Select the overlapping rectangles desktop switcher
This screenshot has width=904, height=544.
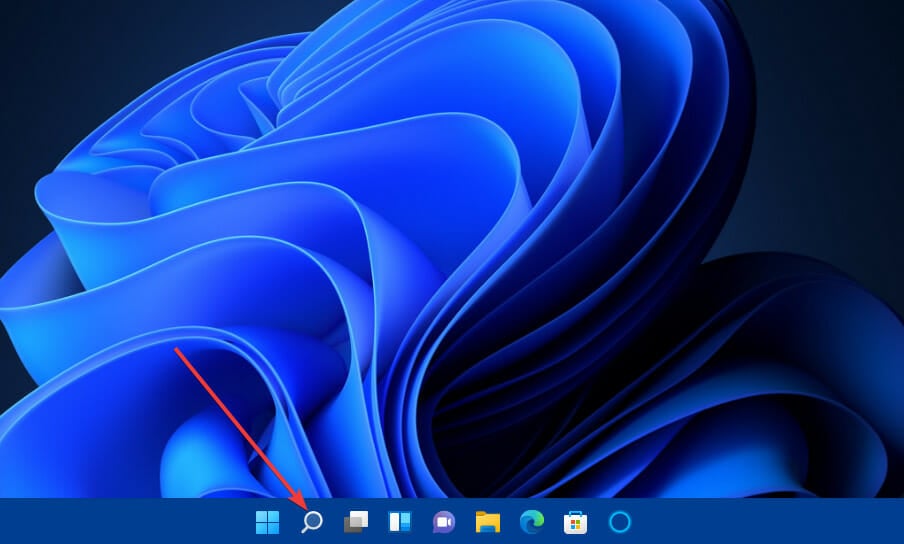click(356, 522)
